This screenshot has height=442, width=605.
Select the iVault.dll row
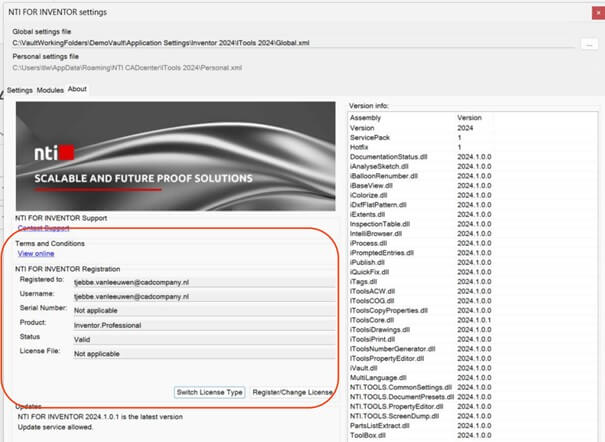473,368
